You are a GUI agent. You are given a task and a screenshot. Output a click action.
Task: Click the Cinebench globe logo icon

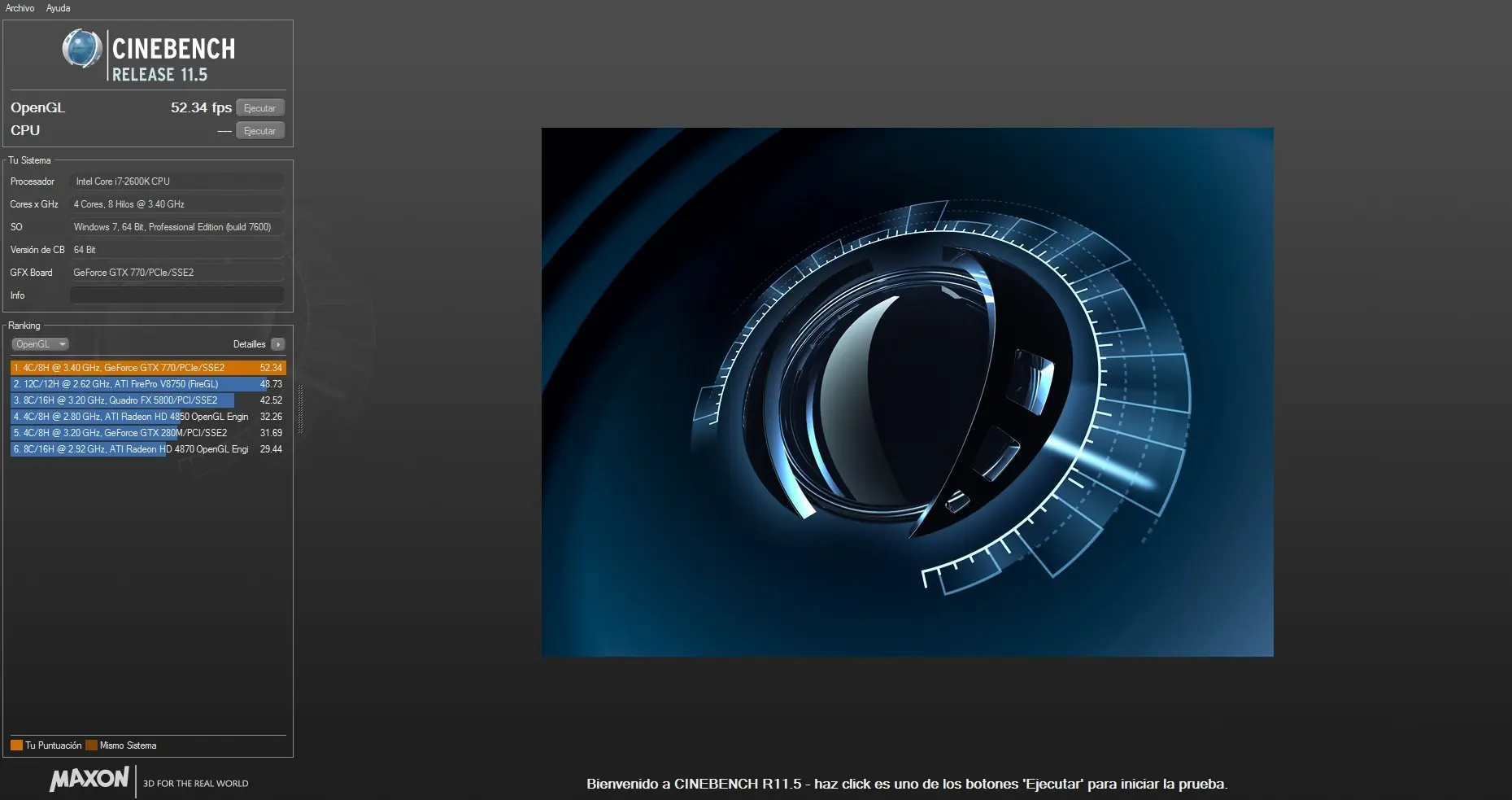[x=81, y=49]
